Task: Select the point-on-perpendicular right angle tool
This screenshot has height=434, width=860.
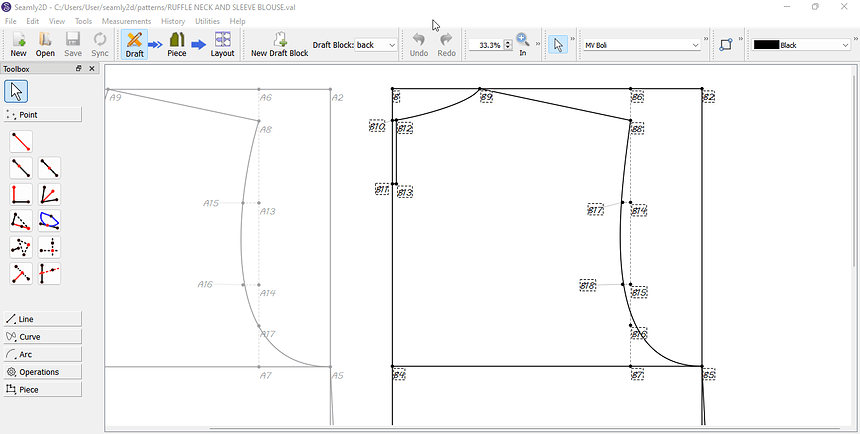Action: point(21,194)
